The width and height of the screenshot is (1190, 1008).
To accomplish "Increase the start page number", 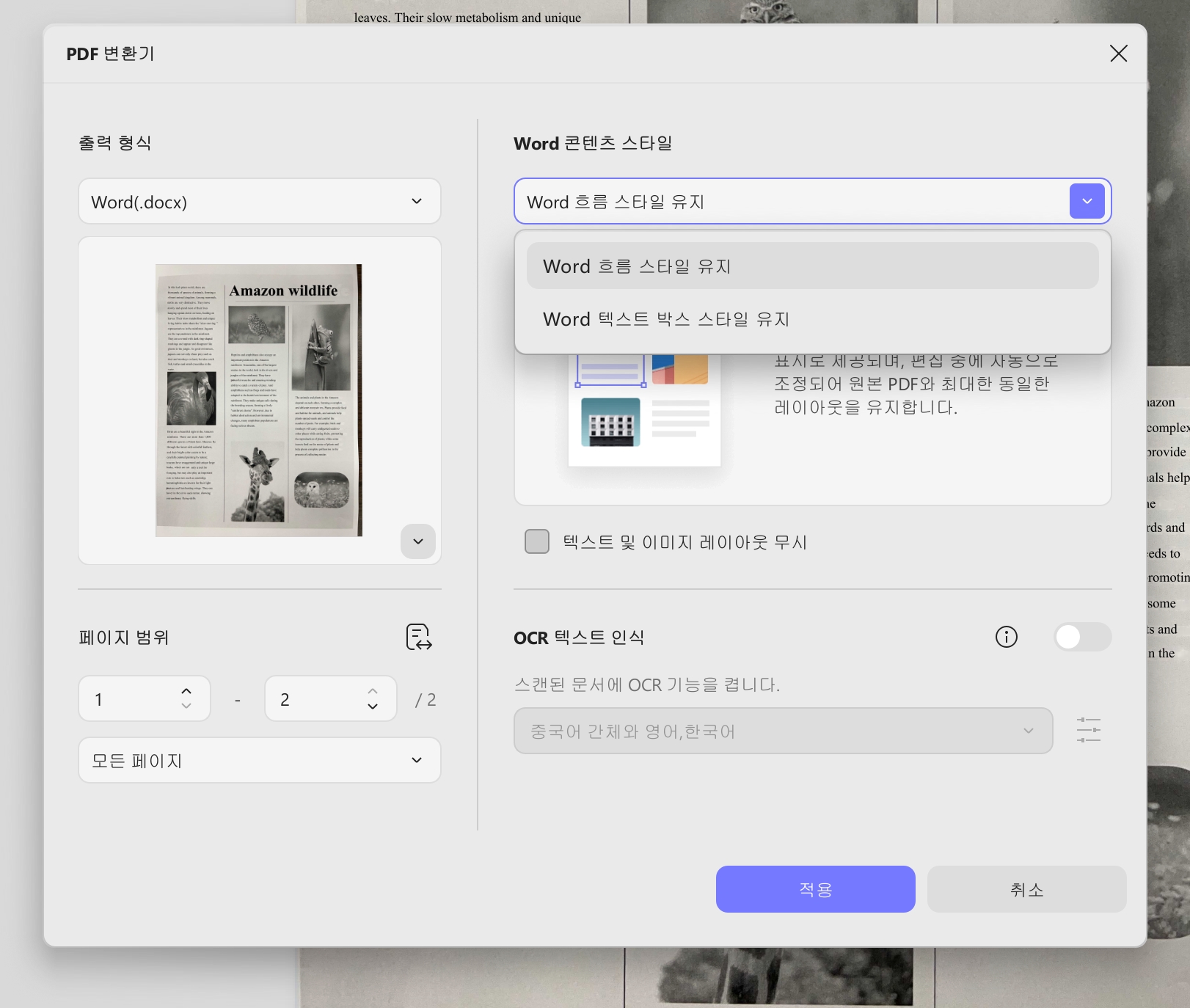I will 186,691.
